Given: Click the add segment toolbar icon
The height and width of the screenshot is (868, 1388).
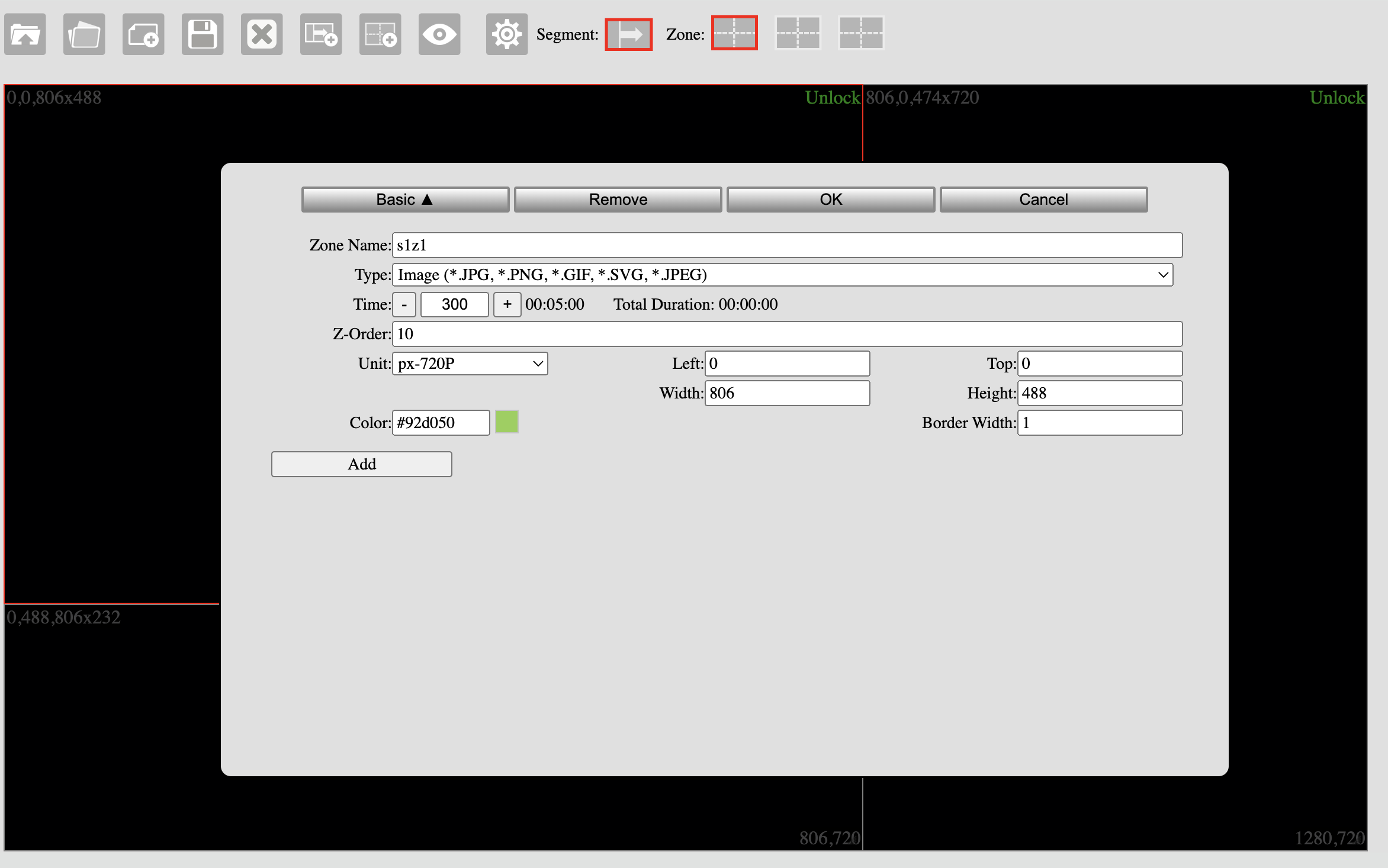Looking at the screenshot, I should click(321, 34).
